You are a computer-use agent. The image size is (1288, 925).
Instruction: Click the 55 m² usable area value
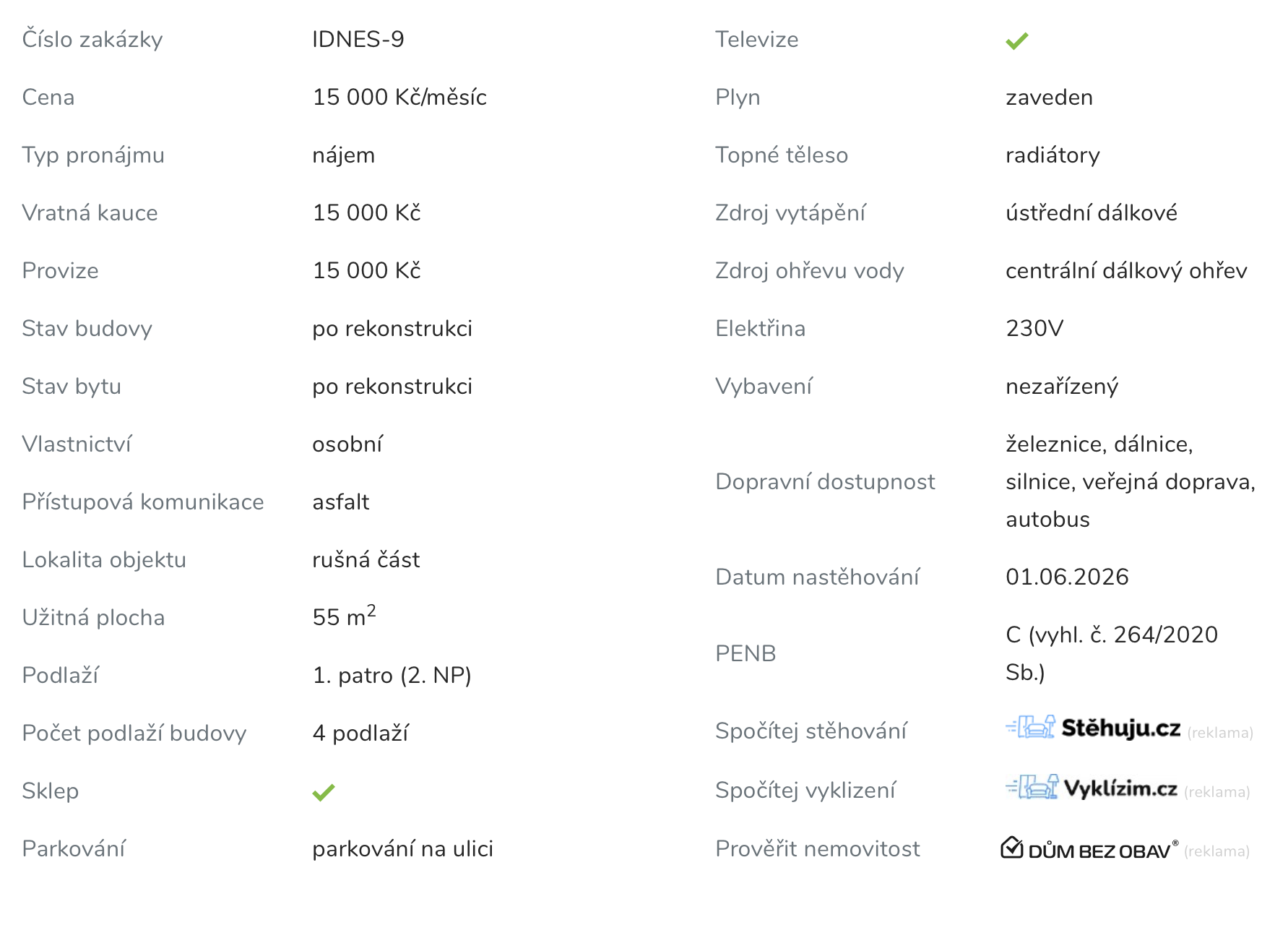point(344,616)
